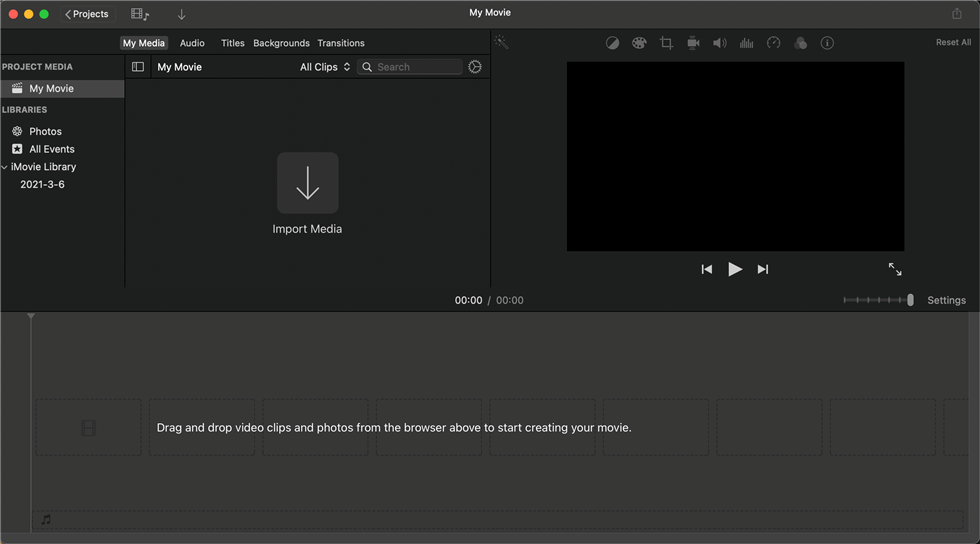This screenshot has width=980, height=544.
Task: Toggle media browser and music layout button
Action: point(139,14)
